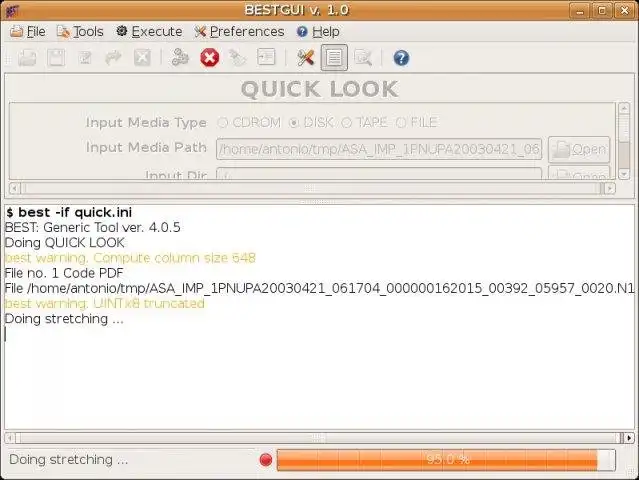639x480 pixels.
Task: Click the grayed clean-up brush toolbar icon
Action: (x=238, y=58)
